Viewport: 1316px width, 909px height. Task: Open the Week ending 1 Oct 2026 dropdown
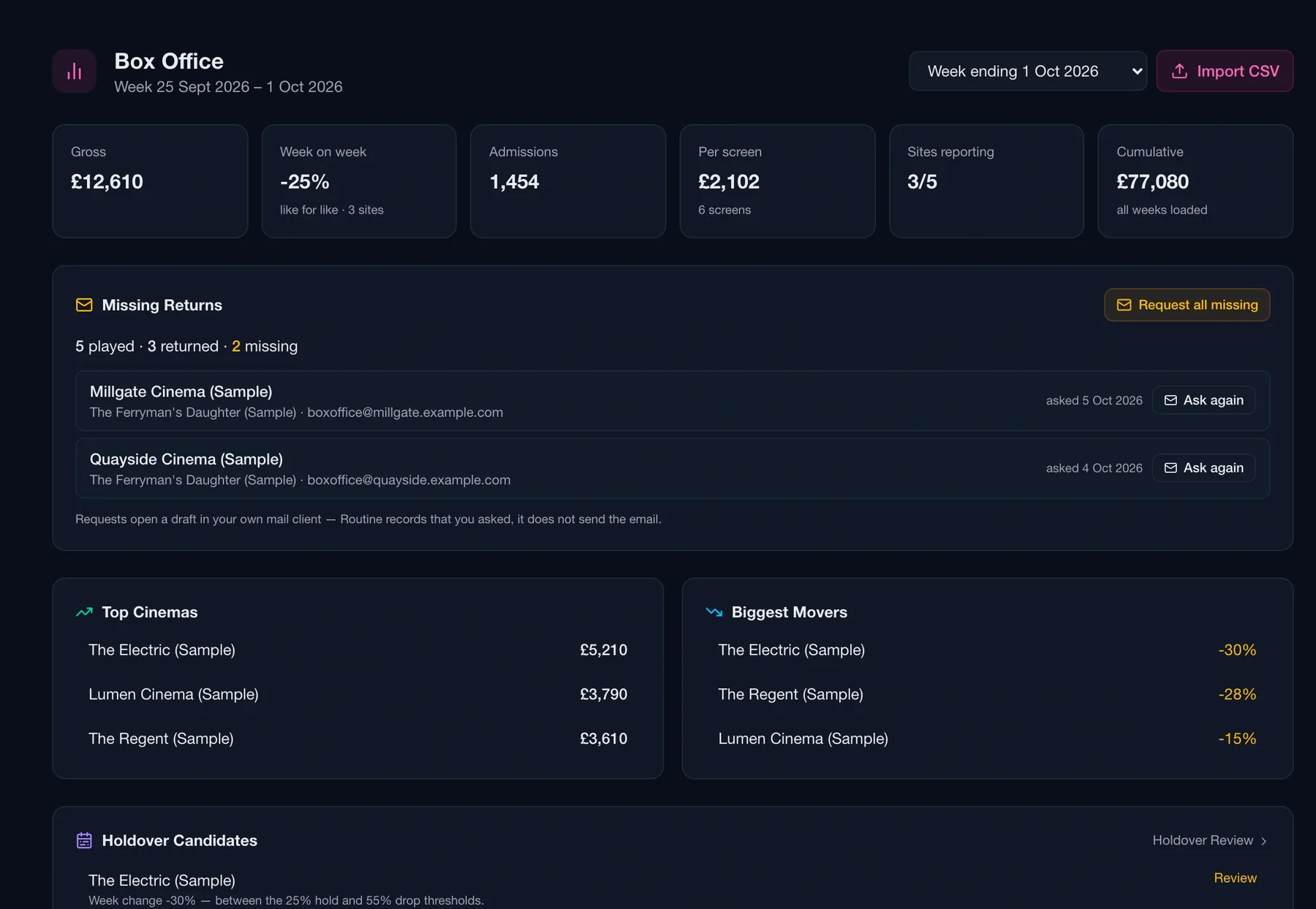click(x=1028, y=71)
